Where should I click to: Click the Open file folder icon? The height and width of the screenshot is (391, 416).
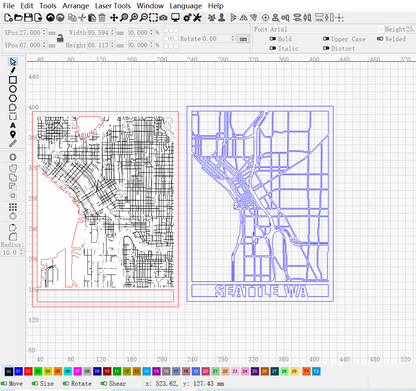coord(18,18)
